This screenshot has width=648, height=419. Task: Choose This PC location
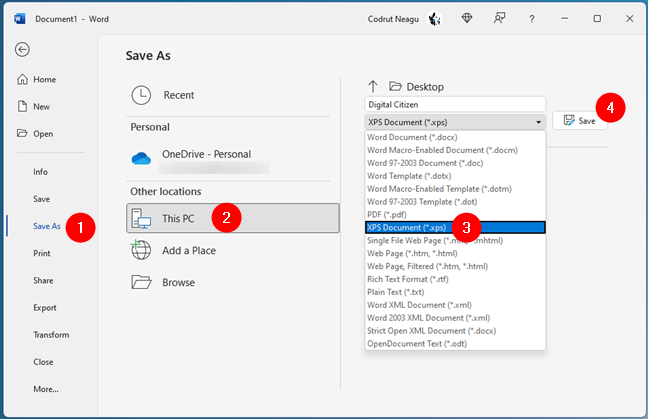tap(233, 218)
